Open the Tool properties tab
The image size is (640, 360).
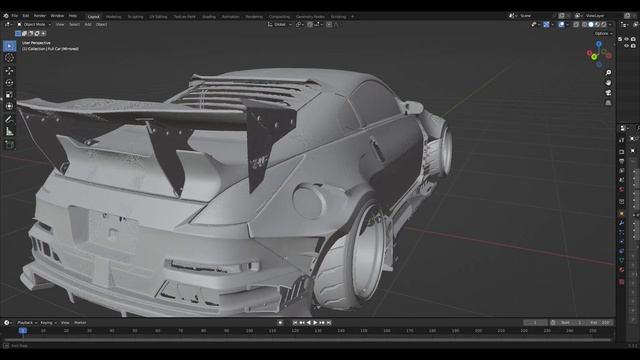click(x=622, y=140)
